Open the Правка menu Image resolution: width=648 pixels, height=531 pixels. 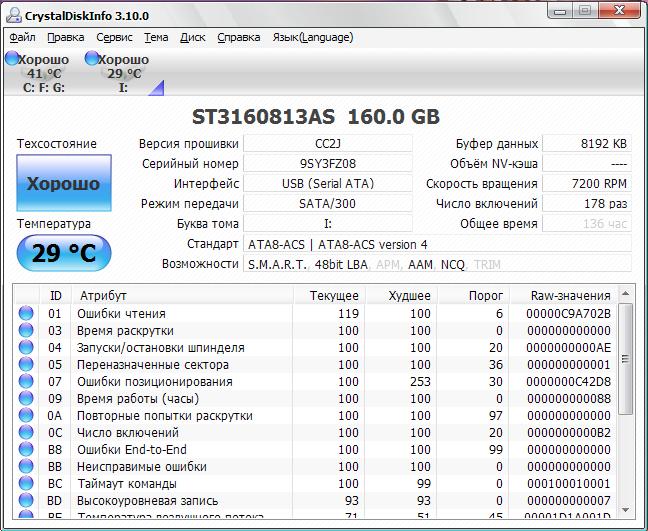[66, 38]
